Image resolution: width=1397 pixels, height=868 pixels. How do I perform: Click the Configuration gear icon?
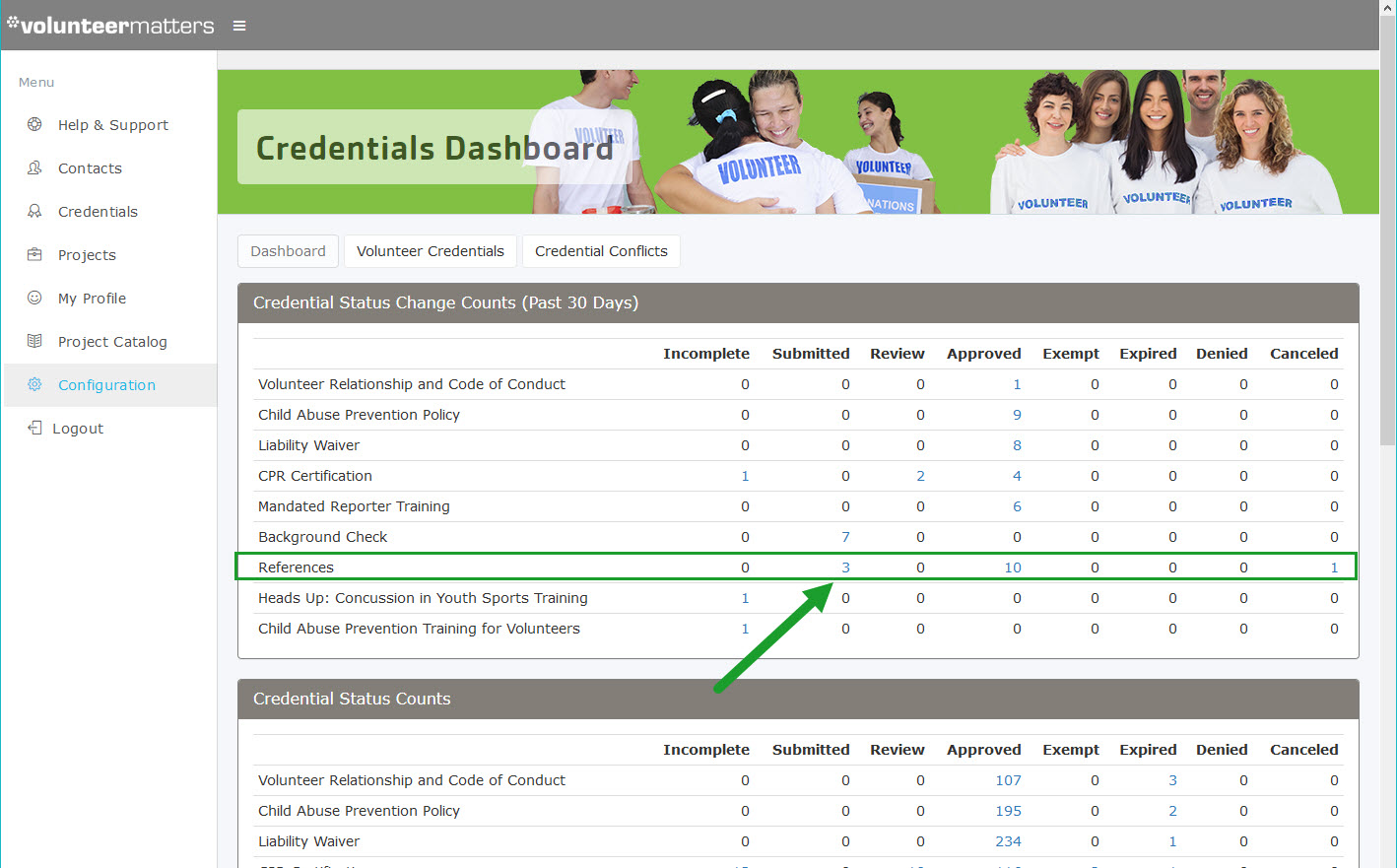(x=34, y=385)
